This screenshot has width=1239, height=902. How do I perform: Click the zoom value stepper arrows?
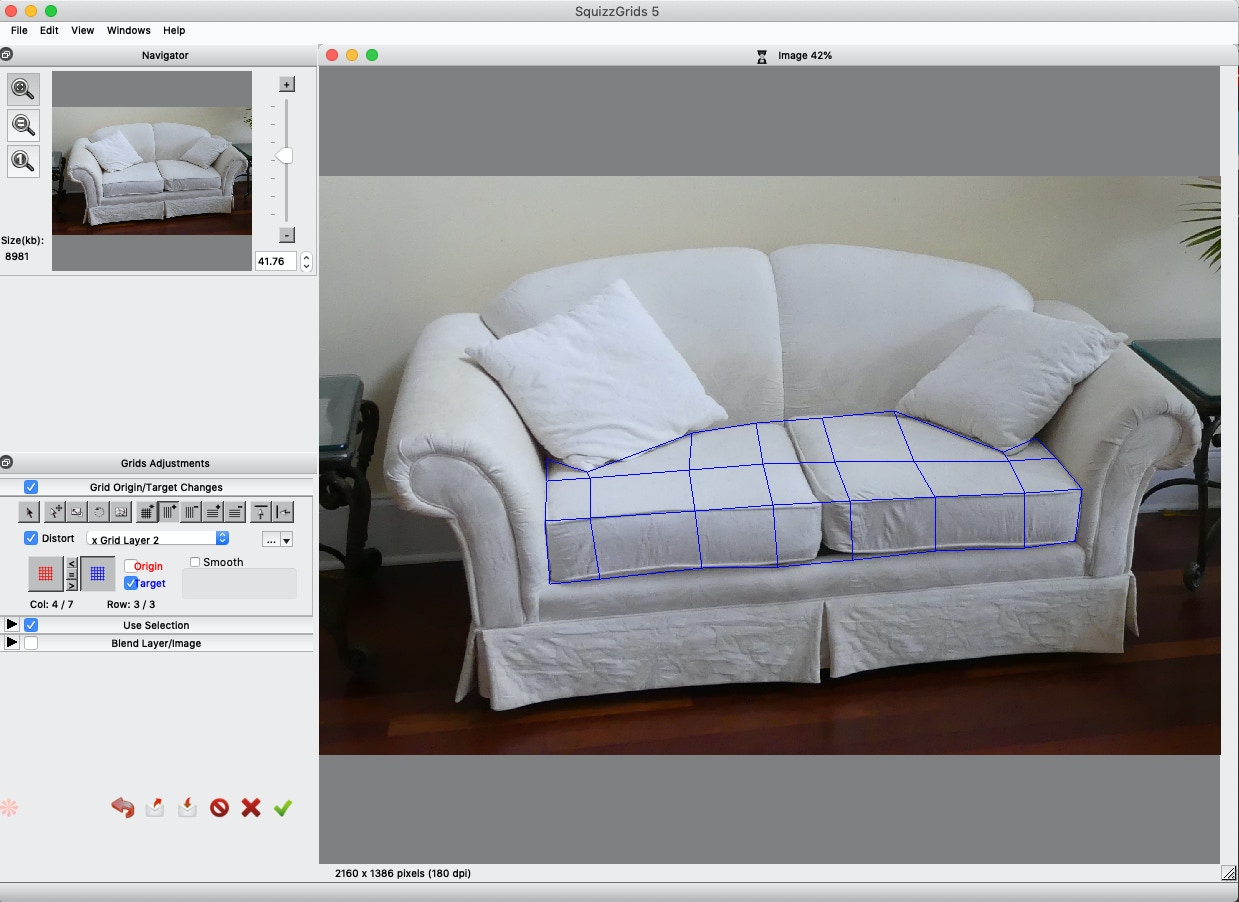point(306,262)
